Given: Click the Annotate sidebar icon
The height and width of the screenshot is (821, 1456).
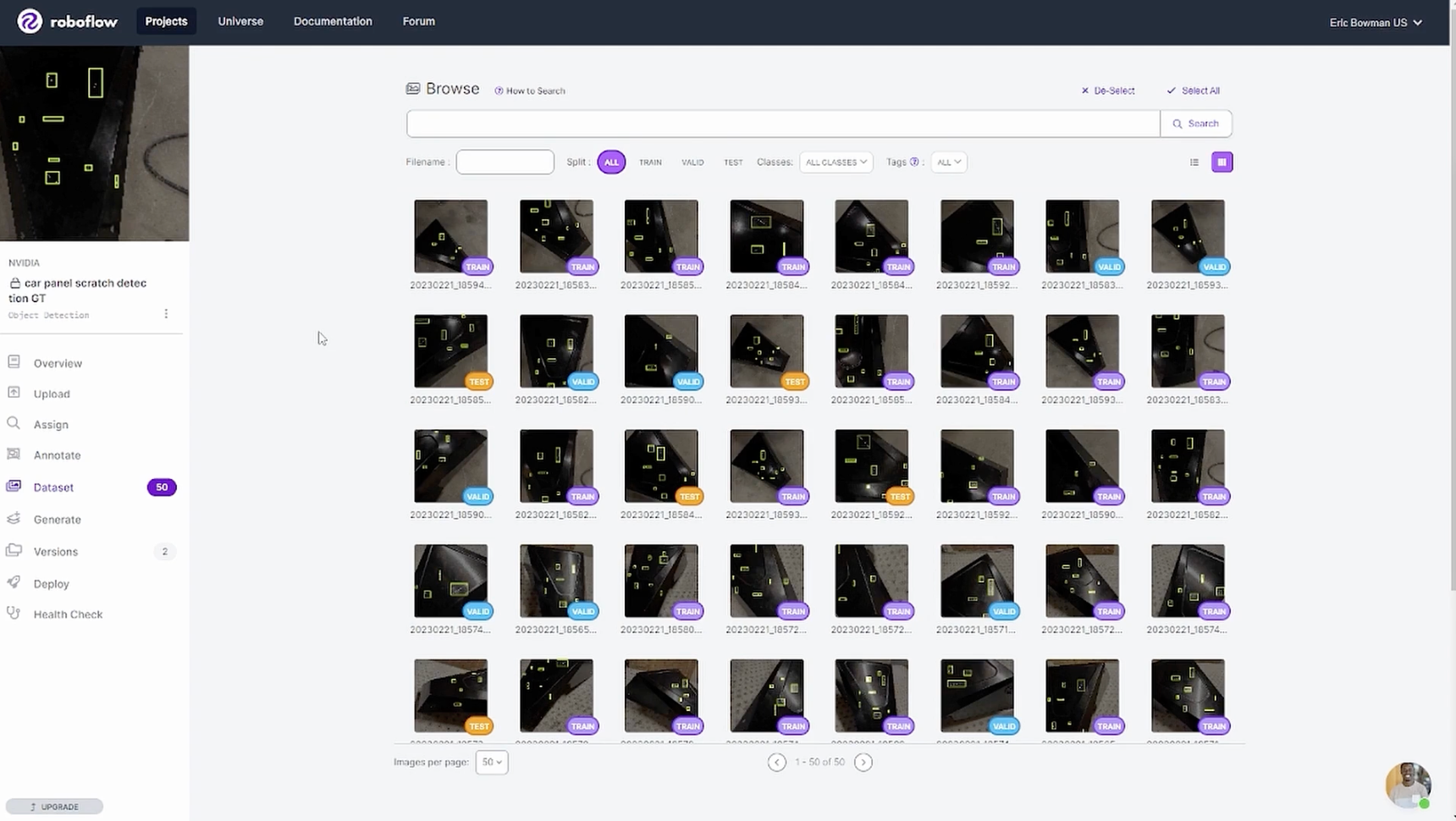Looking at the screenshot, I should pyautogui.click(x=14, y=454).
